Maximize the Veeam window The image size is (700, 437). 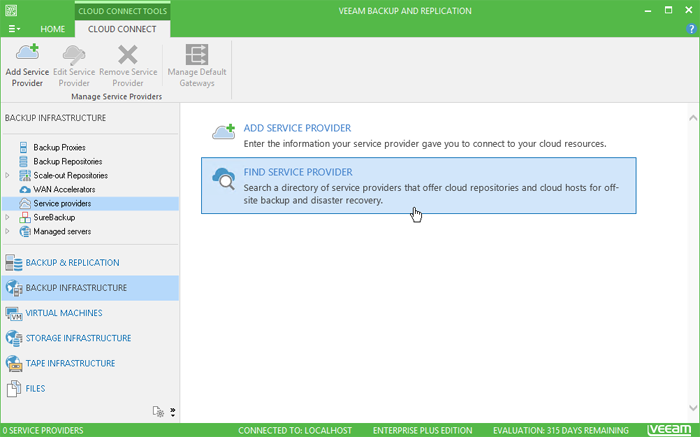[x=668, y=10]
